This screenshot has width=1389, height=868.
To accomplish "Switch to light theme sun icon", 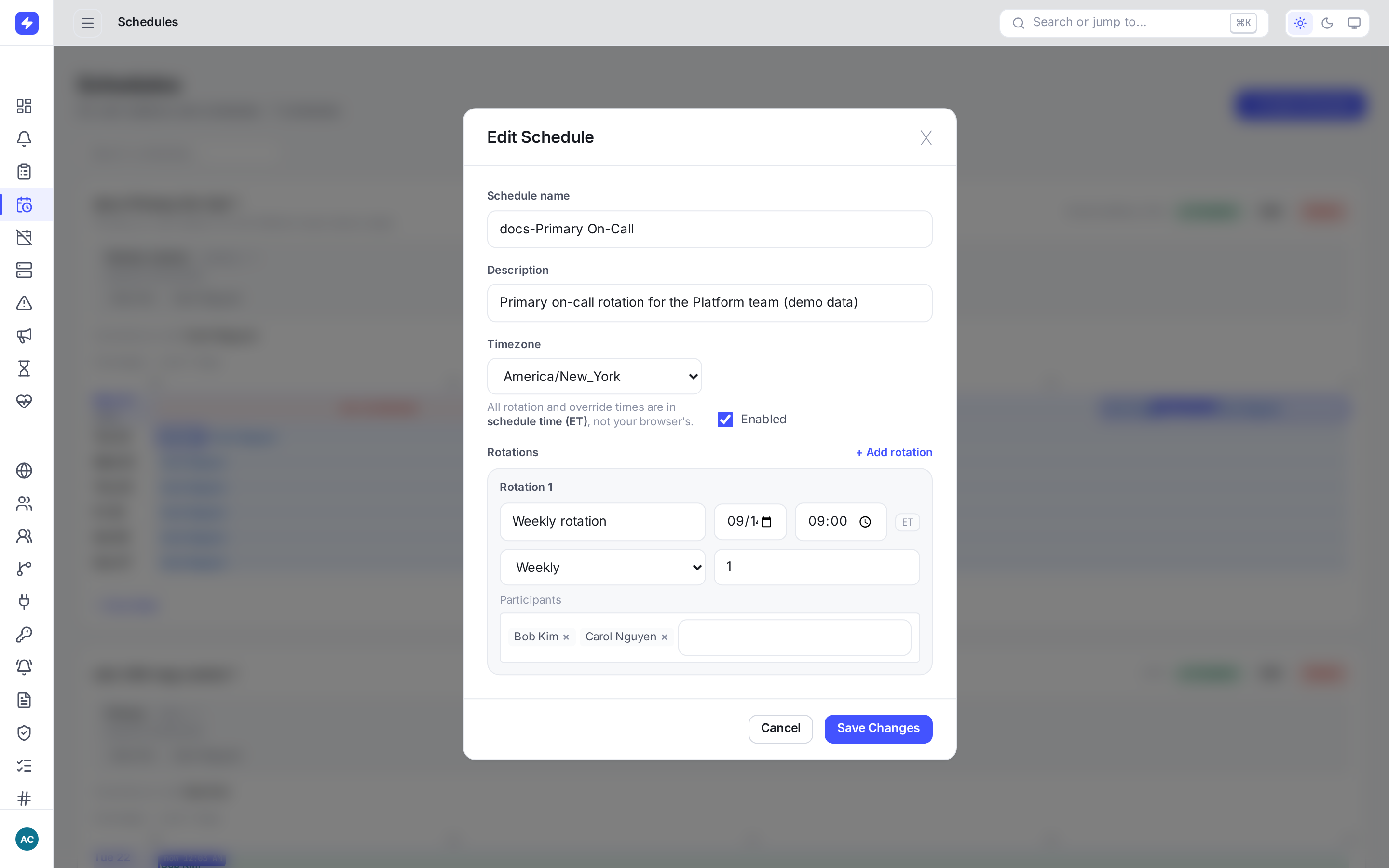I will click(x=1300, y=23).
